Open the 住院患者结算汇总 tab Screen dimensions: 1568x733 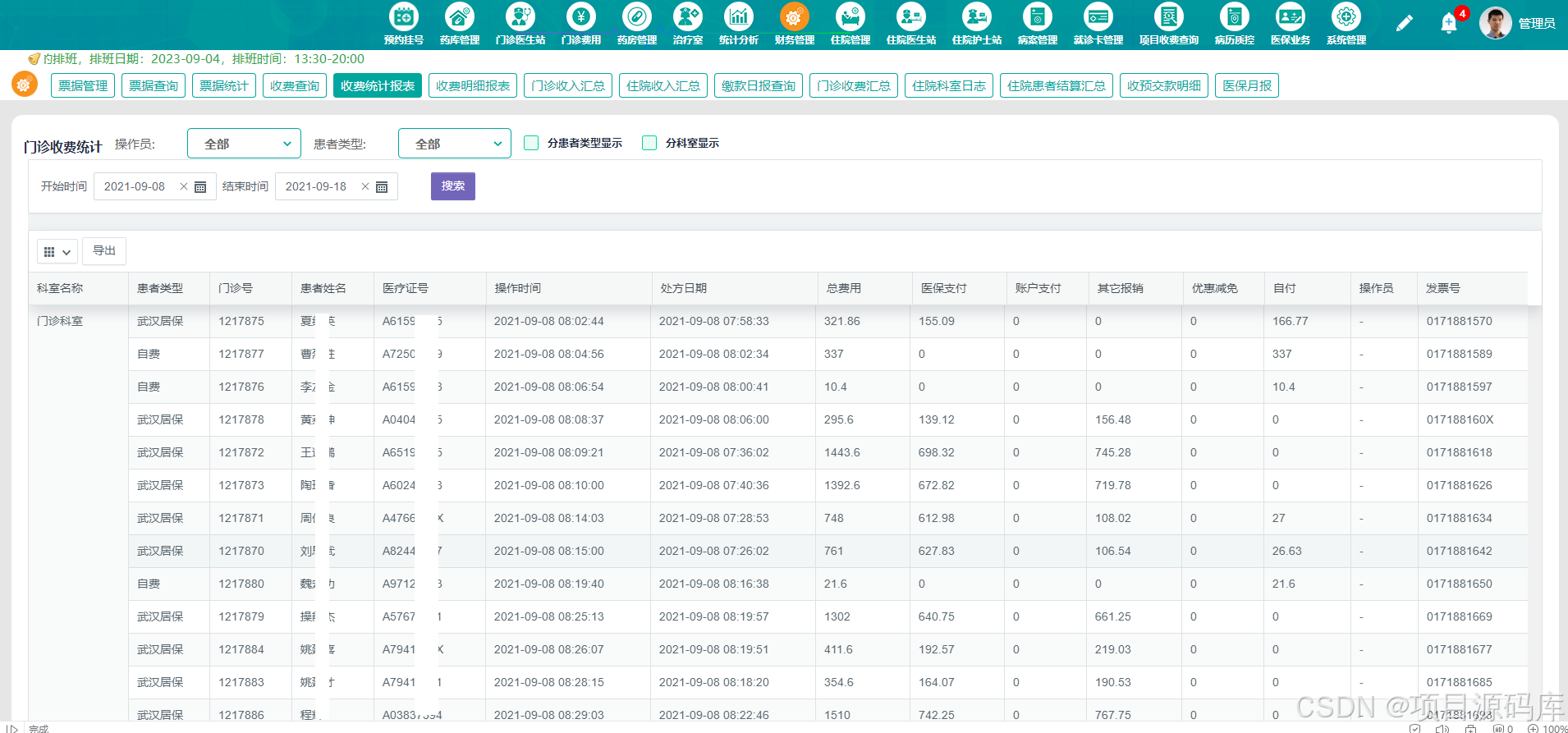click(1057, 85)
